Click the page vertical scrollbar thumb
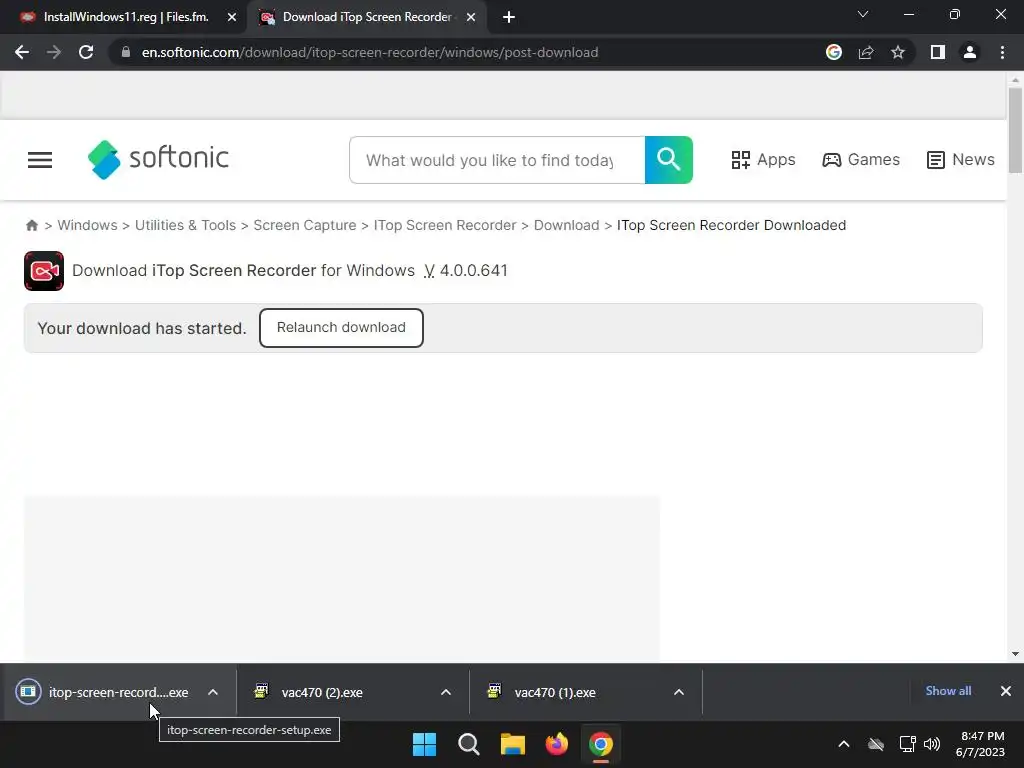 1015,131
